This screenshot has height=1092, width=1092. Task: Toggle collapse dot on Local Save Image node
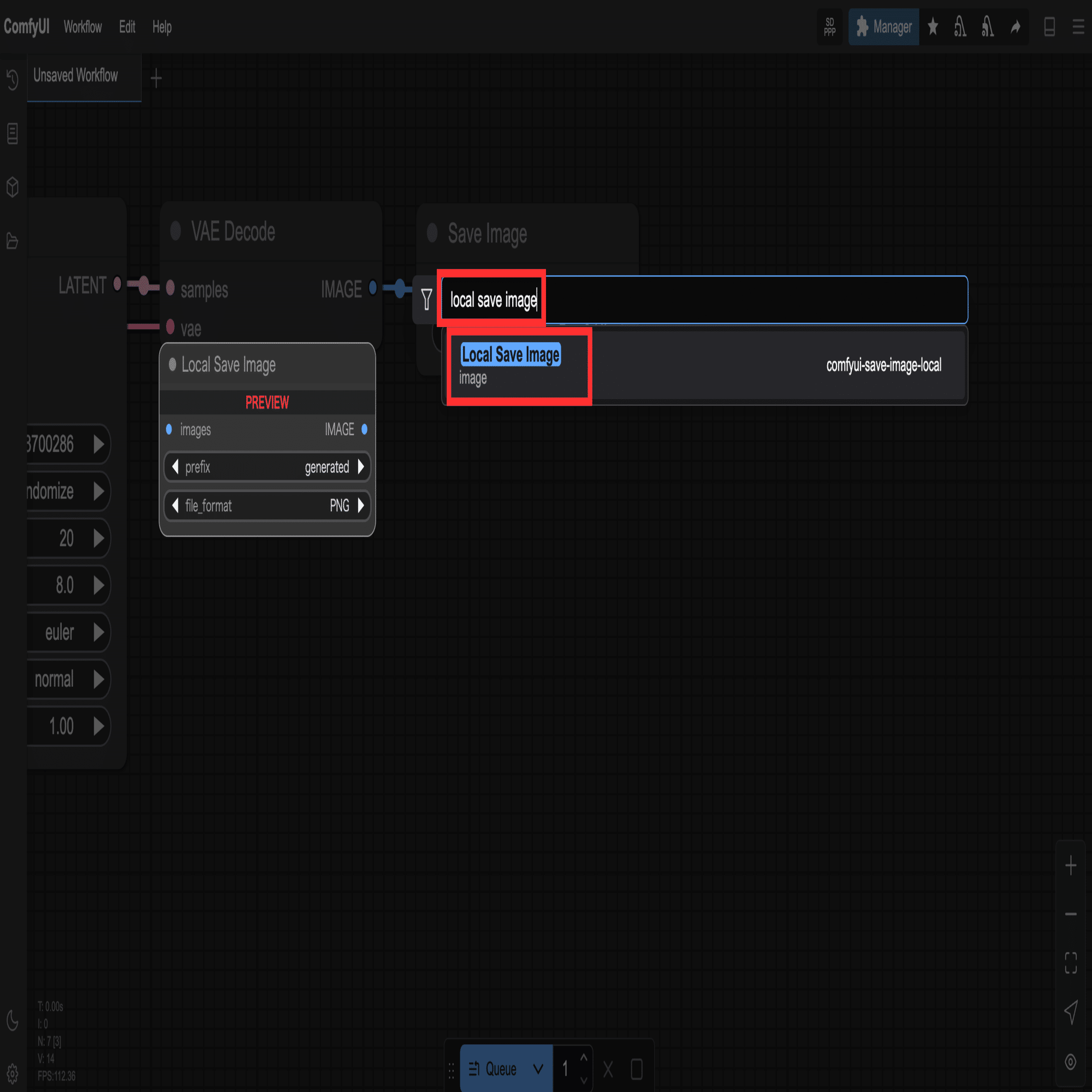coord(173,365)
